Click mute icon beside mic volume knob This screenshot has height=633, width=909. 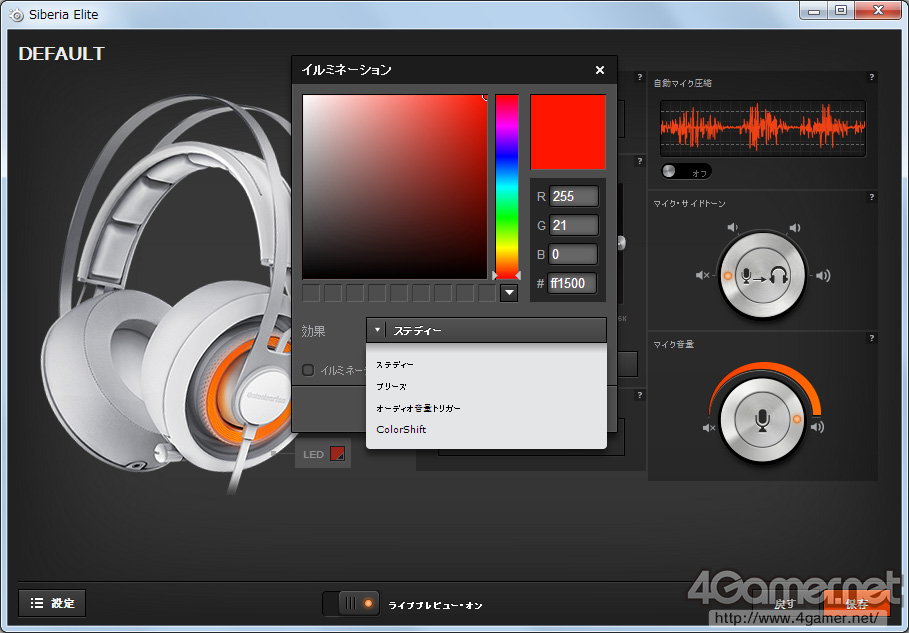709,428
